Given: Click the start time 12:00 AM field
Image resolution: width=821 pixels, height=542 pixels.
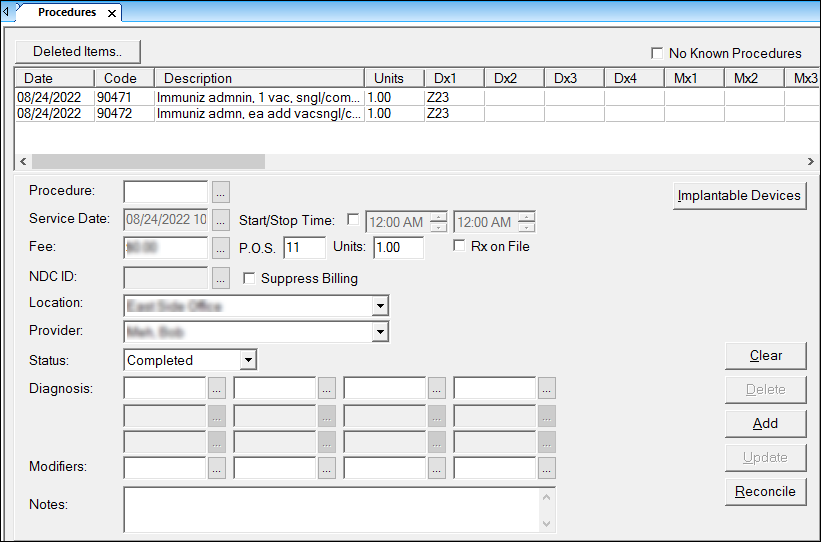Looking at the screenshot, I should (x=397, y=222).
